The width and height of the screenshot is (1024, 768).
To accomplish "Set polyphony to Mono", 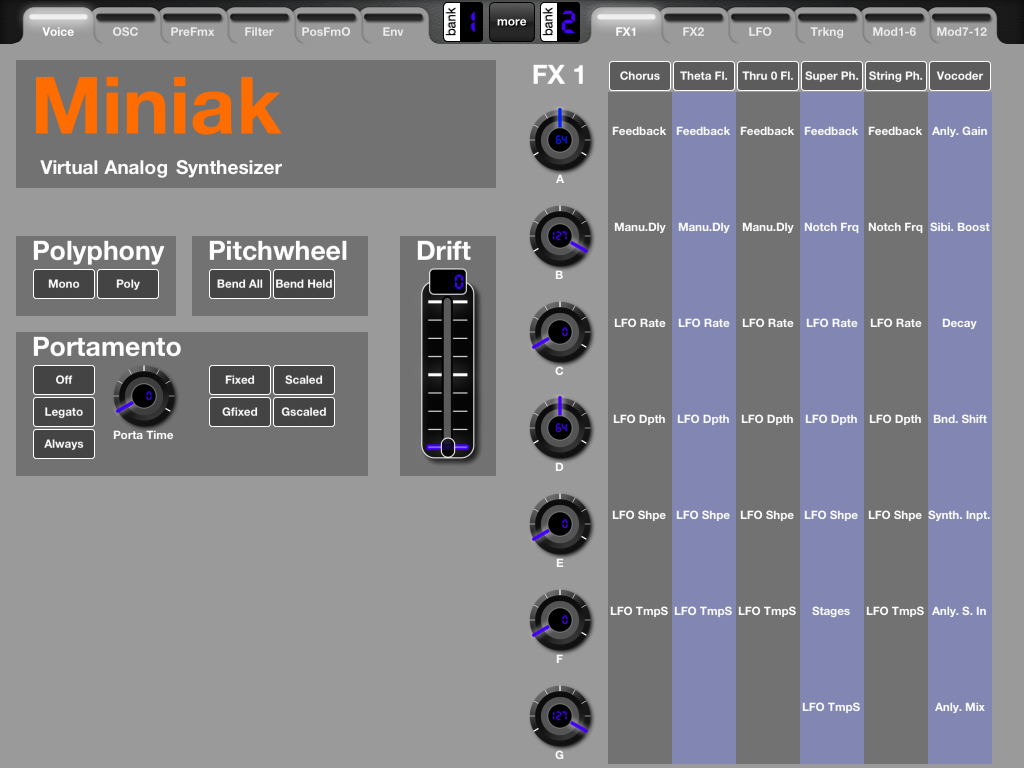I will click(x=64, y=284).
